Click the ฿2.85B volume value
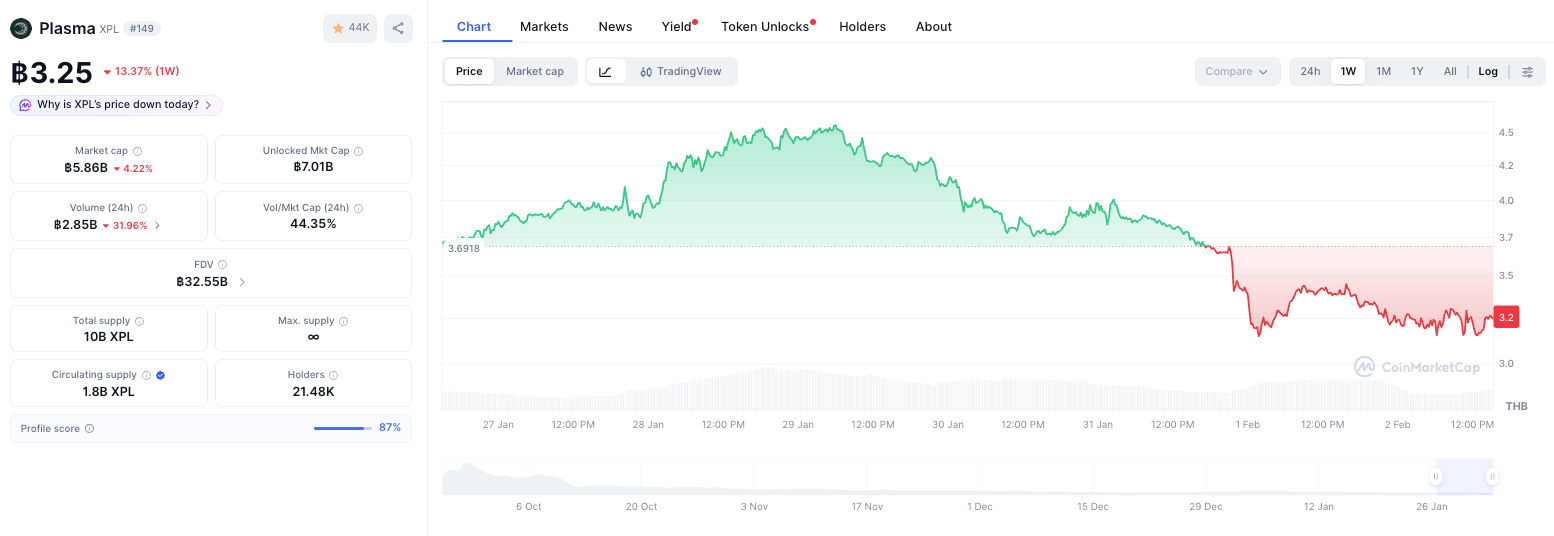 point(75,225)
